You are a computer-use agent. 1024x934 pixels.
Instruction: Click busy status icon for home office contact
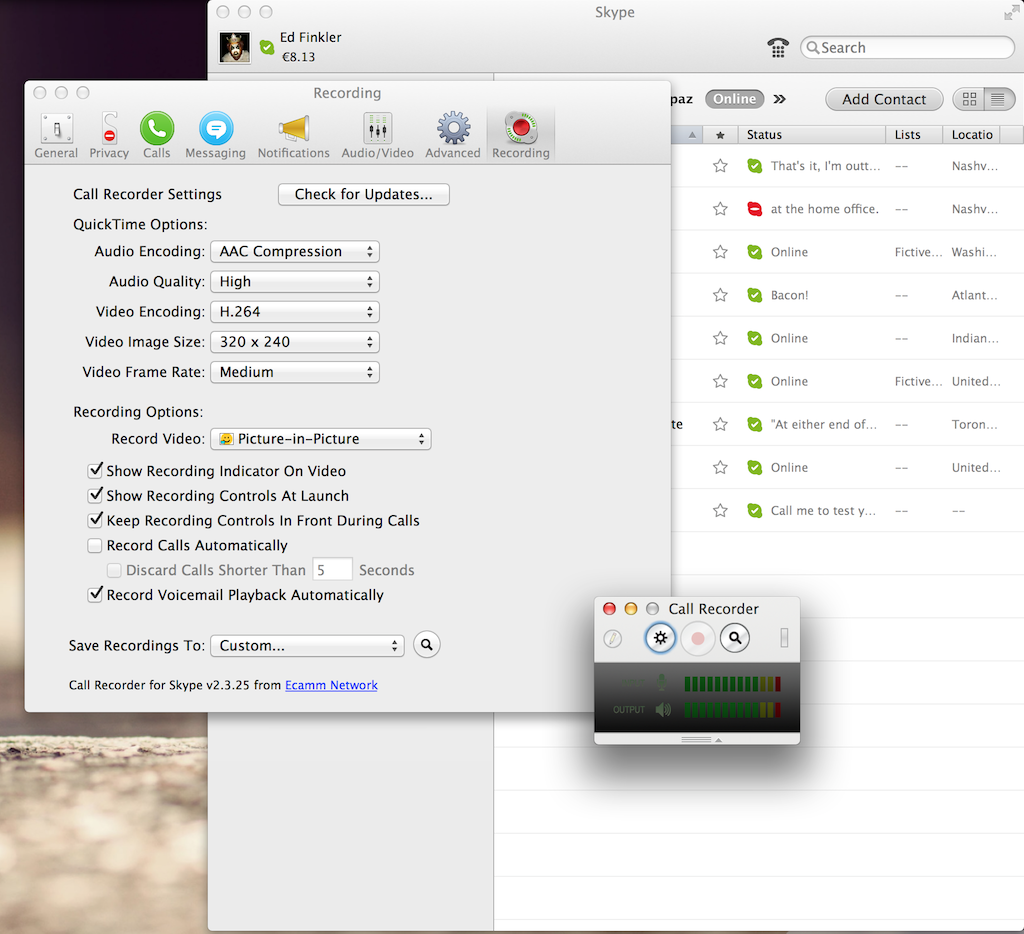tap(754, 209)
